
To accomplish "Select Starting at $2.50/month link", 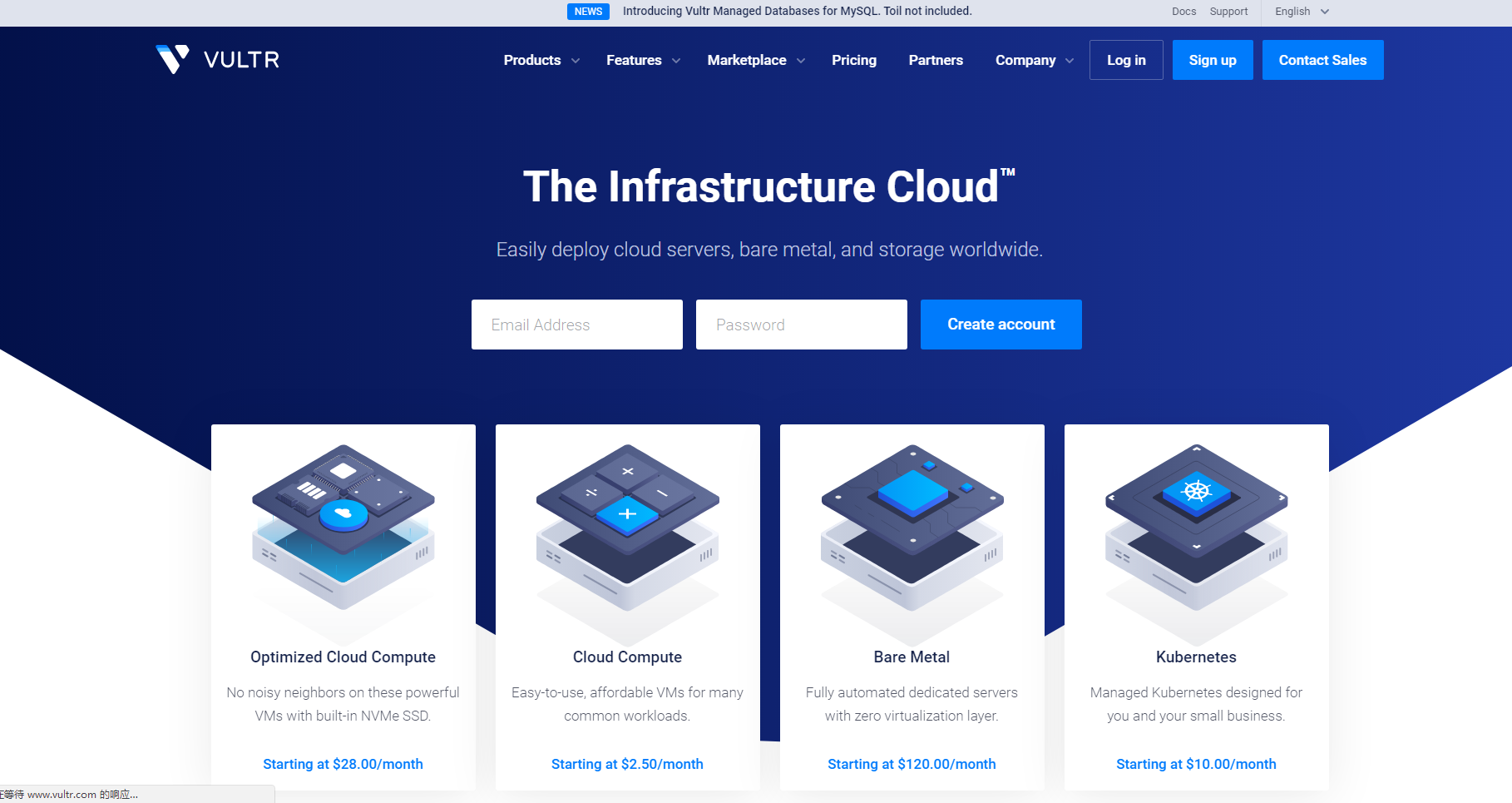I will [x=627, y=764].
